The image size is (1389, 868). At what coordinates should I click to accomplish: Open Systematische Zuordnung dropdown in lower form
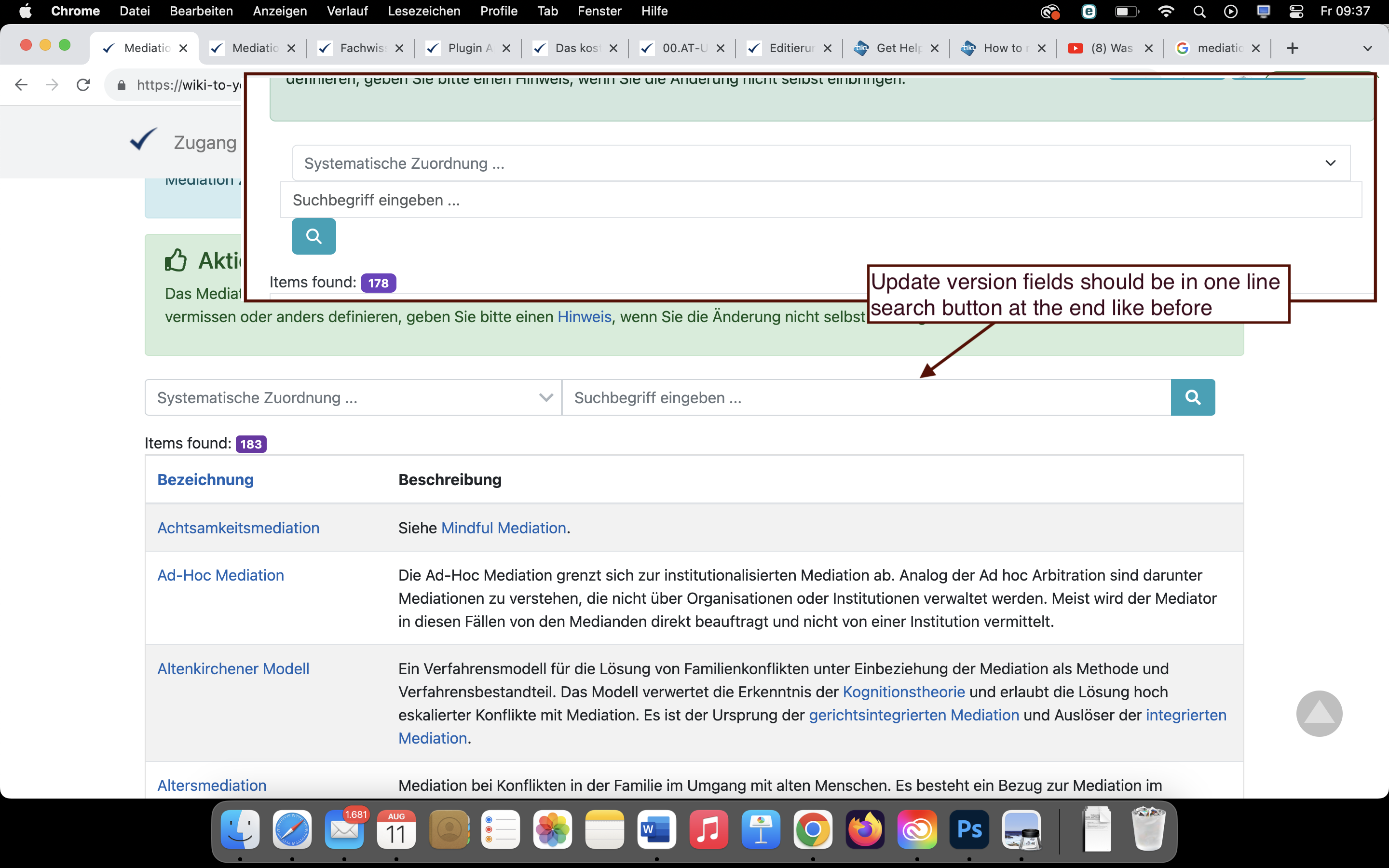[353, 397]
